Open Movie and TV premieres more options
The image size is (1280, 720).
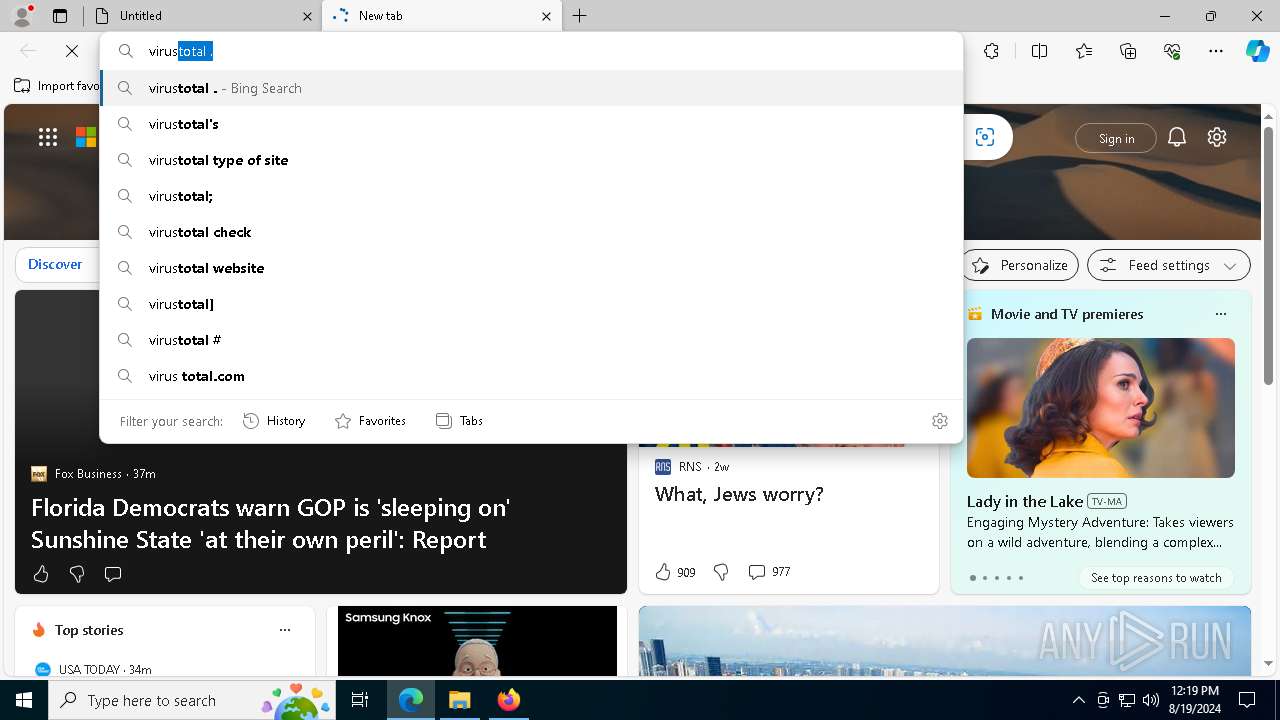pos(1220,314)
